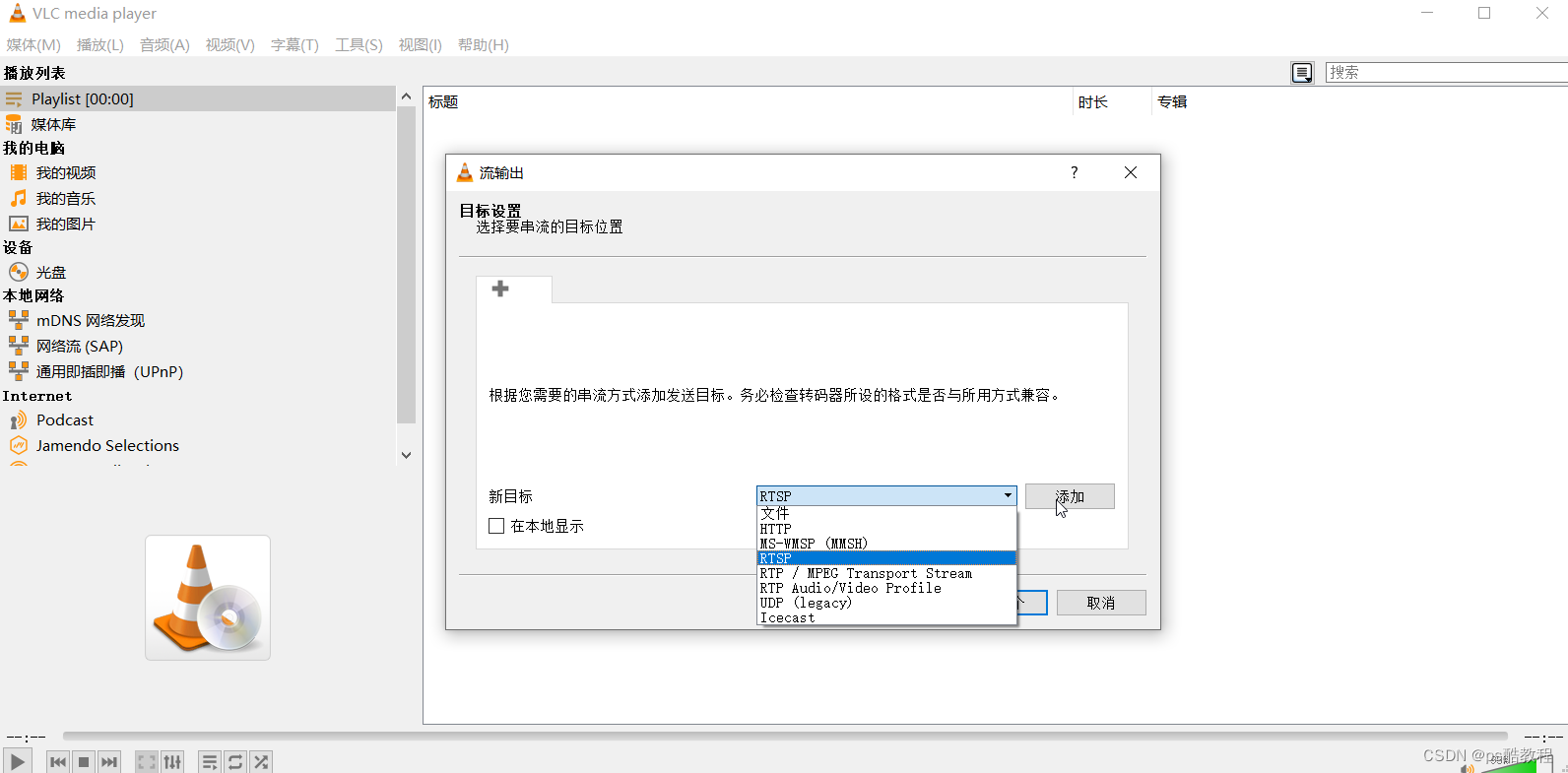Minimize the VLC media player window
Image resolution: width=1568 pixels, height=773 pixels.
1427,13
